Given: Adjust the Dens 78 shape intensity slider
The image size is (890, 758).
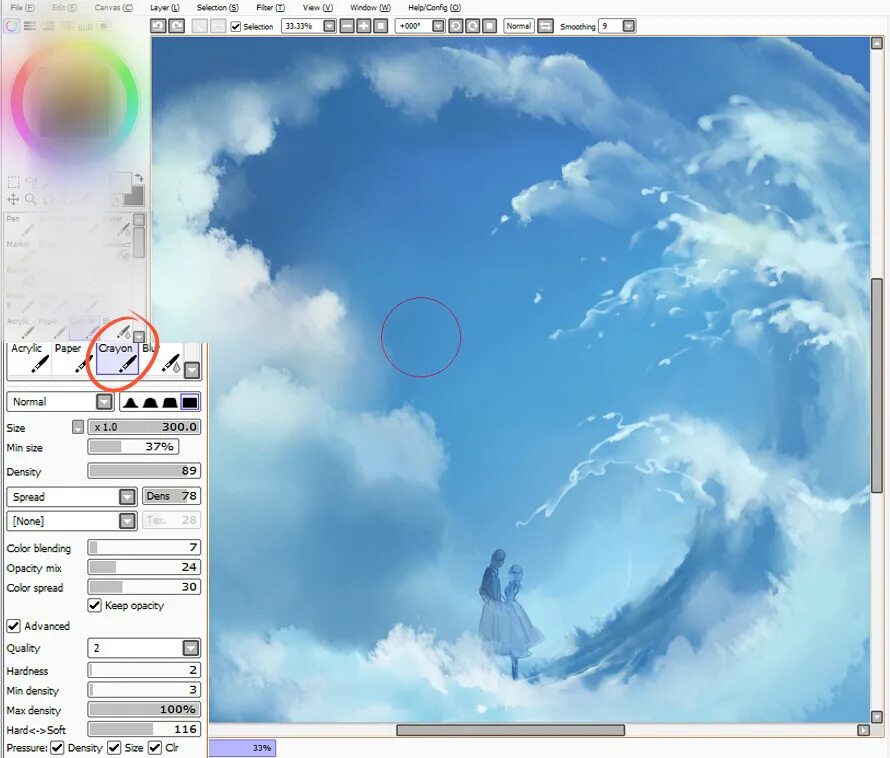Looking at the screenshot, I should pyautogui.click(x=171, y=496).
